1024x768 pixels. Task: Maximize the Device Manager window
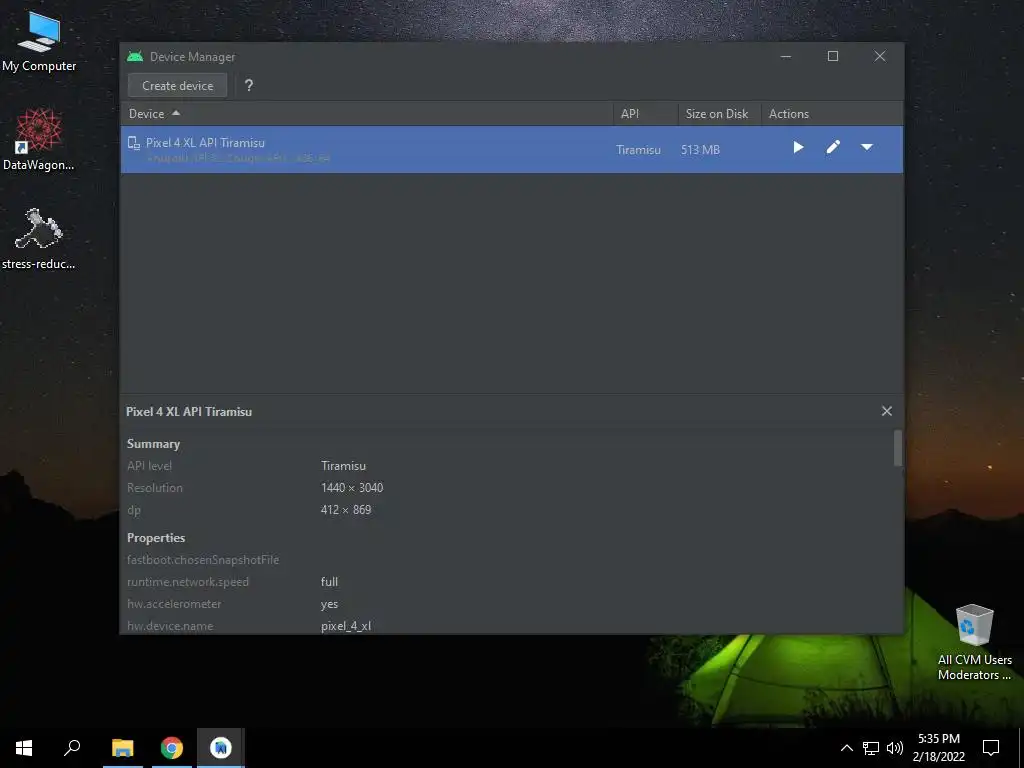point(833,57)
